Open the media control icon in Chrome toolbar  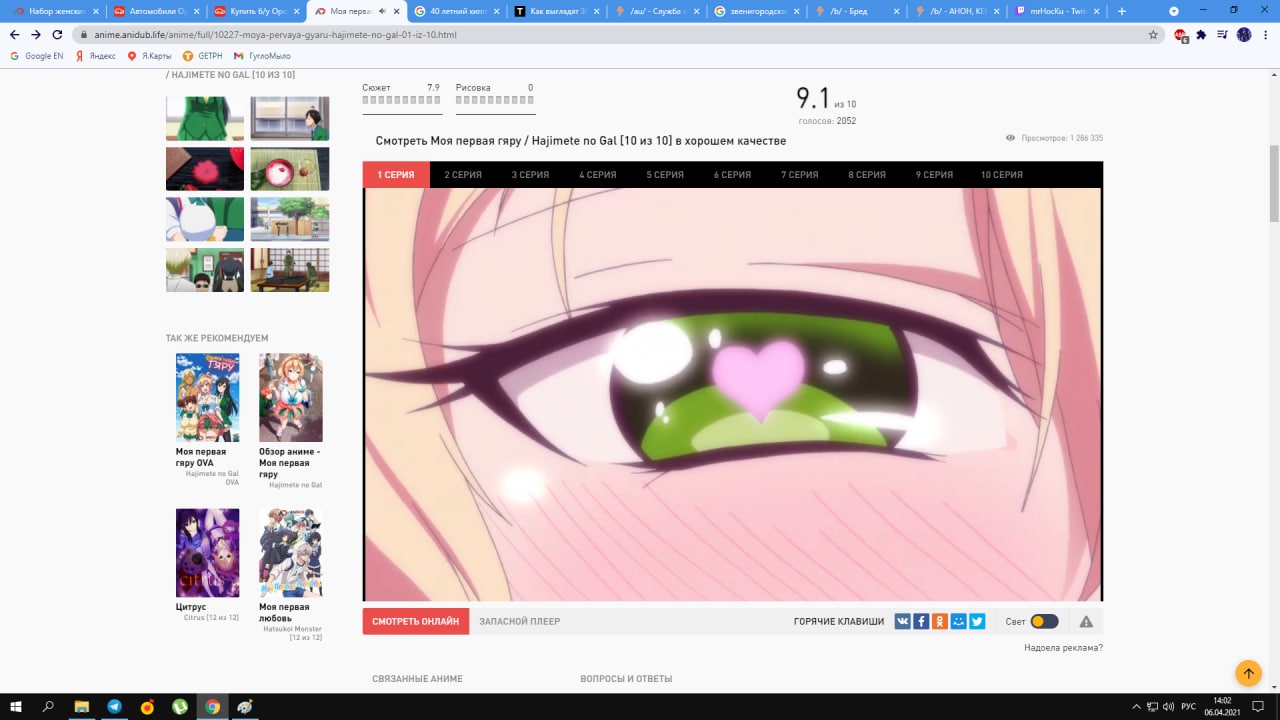click(x=1222, y=34)
